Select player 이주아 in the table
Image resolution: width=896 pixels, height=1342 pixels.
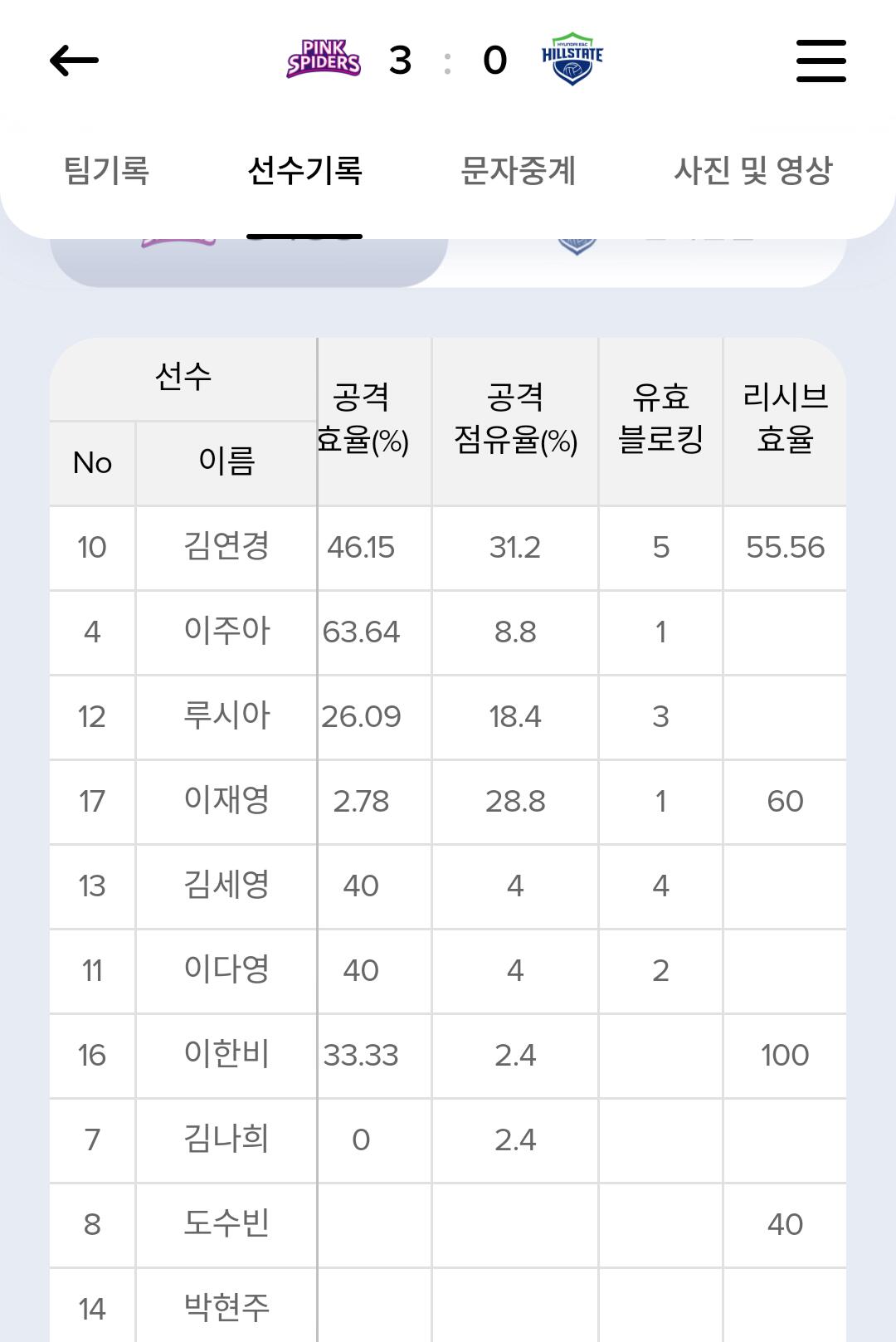point(226,632)
